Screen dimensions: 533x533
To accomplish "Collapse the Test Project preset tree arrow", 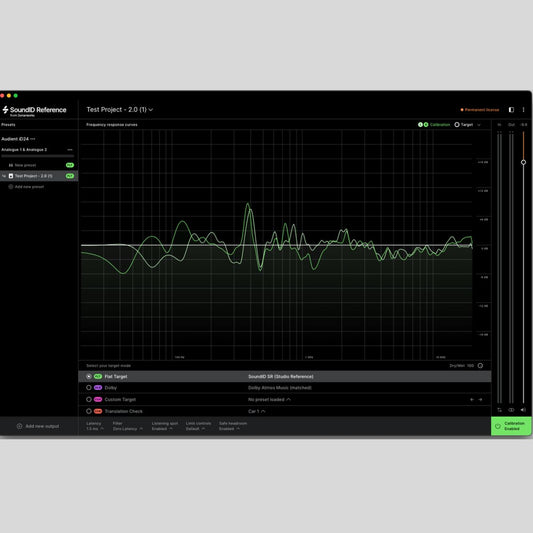I will [x=4, y=176].
